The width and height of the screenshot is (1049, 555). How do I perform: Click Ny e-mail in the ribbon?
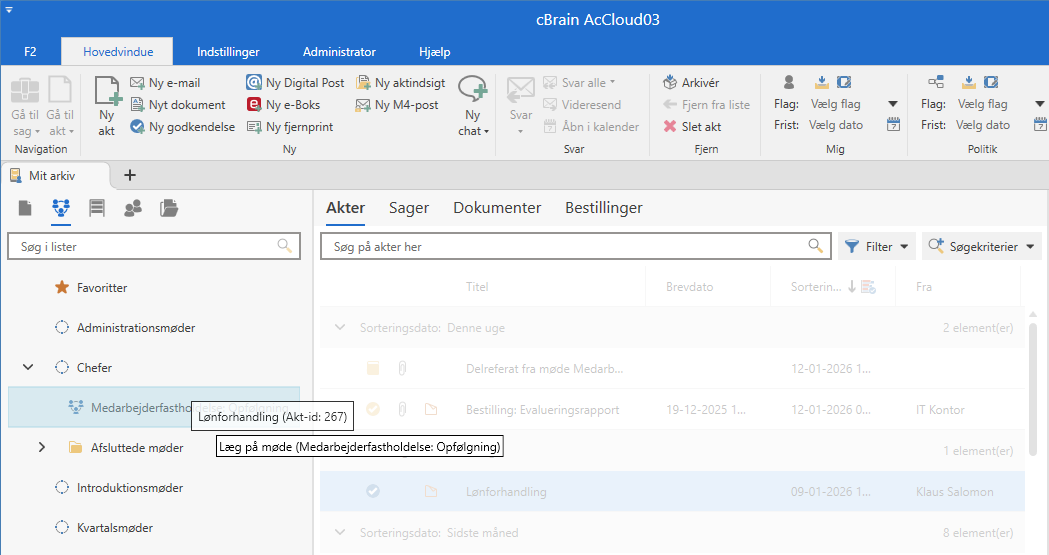click(x=165, y=83)
